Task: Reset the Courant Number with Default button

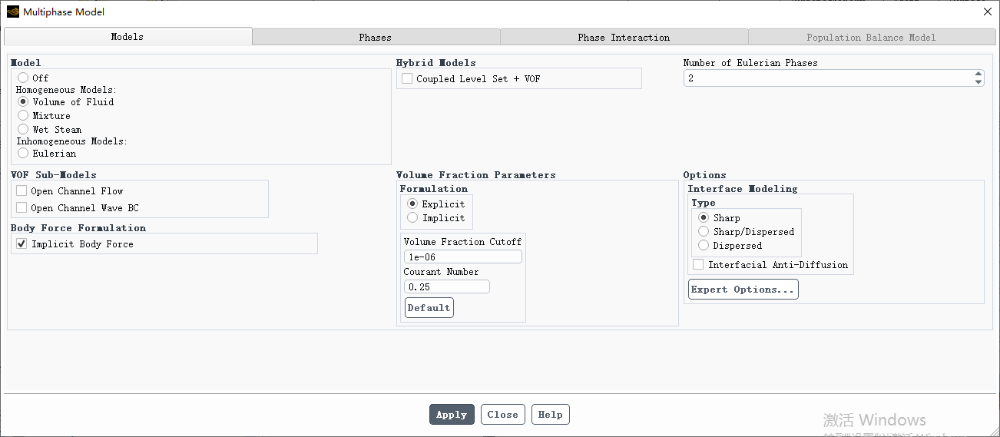Action: click(428, 308)
